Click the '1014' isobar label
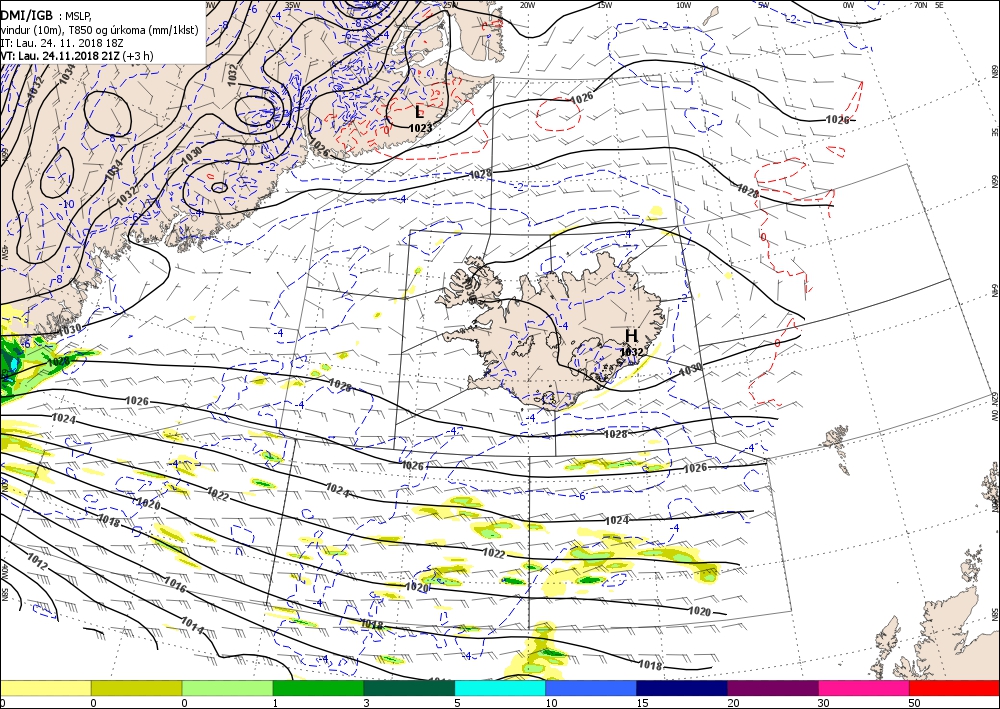 (192, 625)
